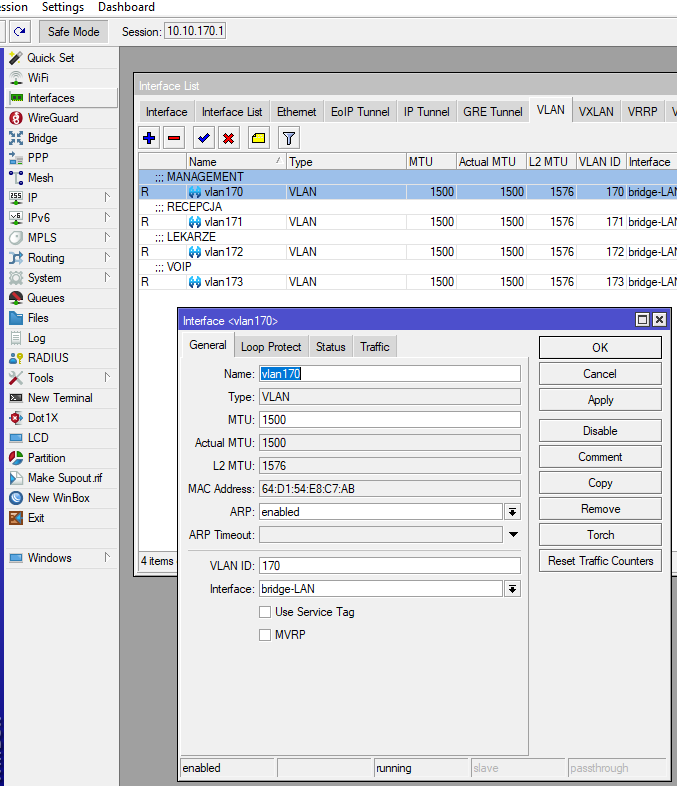Image resolution: width=677 pixels, height=786 pixels.
Task: Toggle the Use Service Tag checkbox
Action: pyautogui.click(x=265, y=612)
